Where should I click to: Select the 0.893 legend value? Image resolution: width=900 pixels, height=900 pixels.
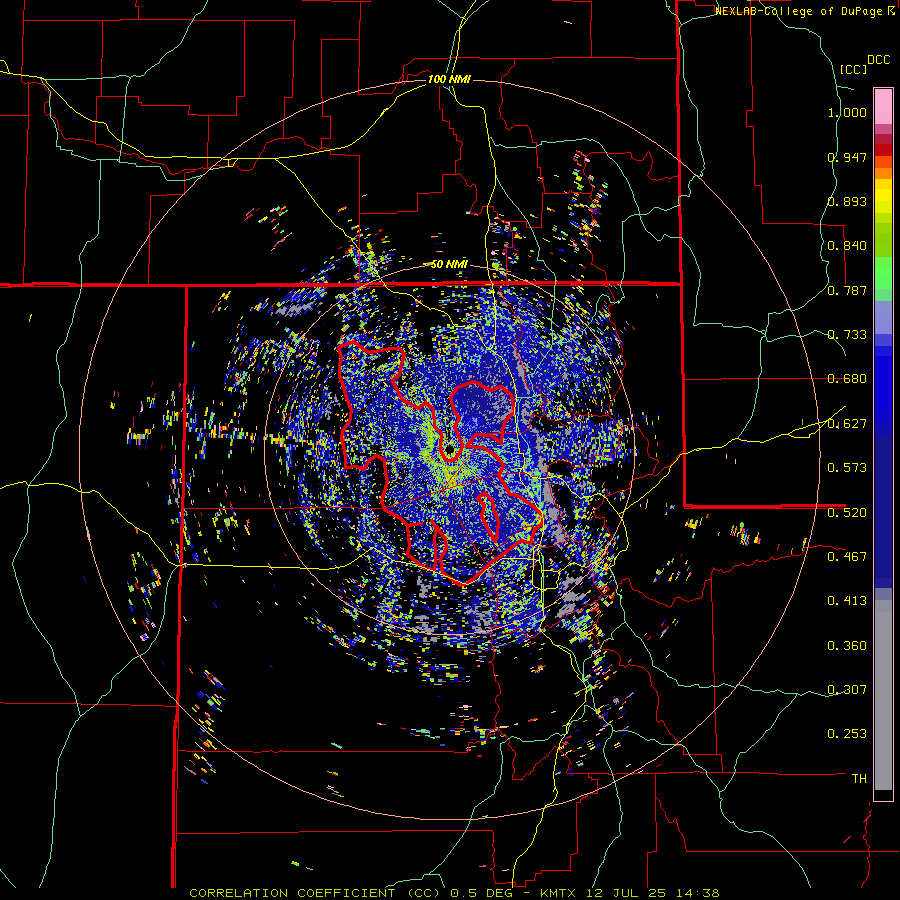click(x=847, y=201)
